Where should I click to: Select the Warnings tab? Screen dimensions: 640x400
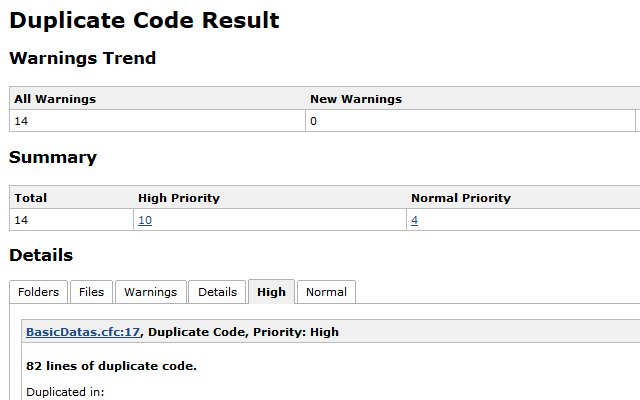[151, 292]
